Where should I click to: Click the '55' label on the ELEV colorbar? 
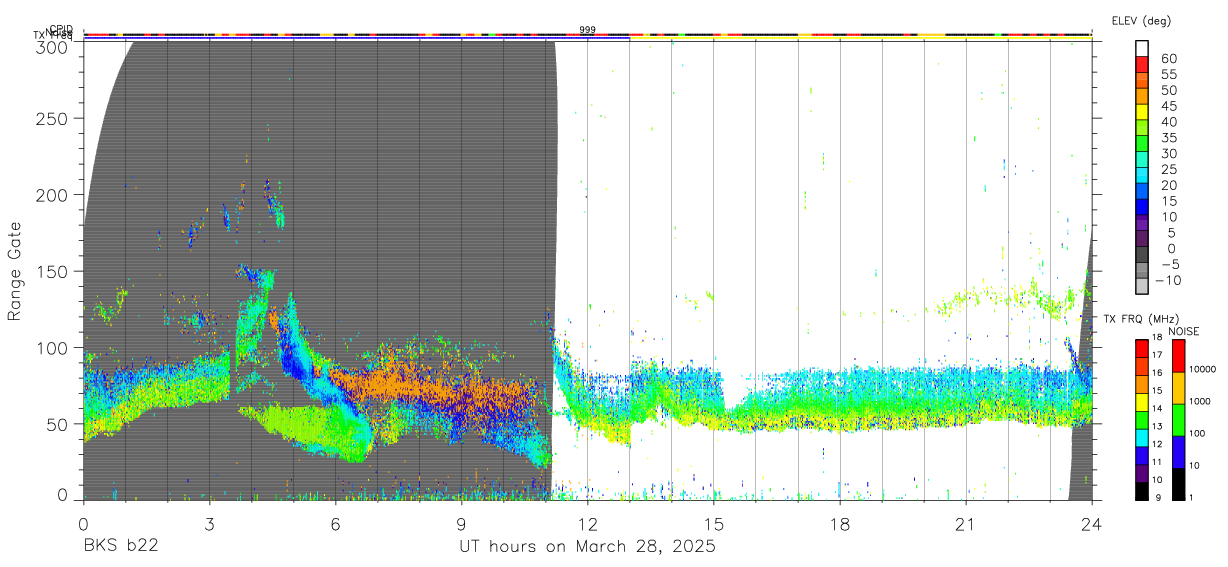(x=1170, y=74)
